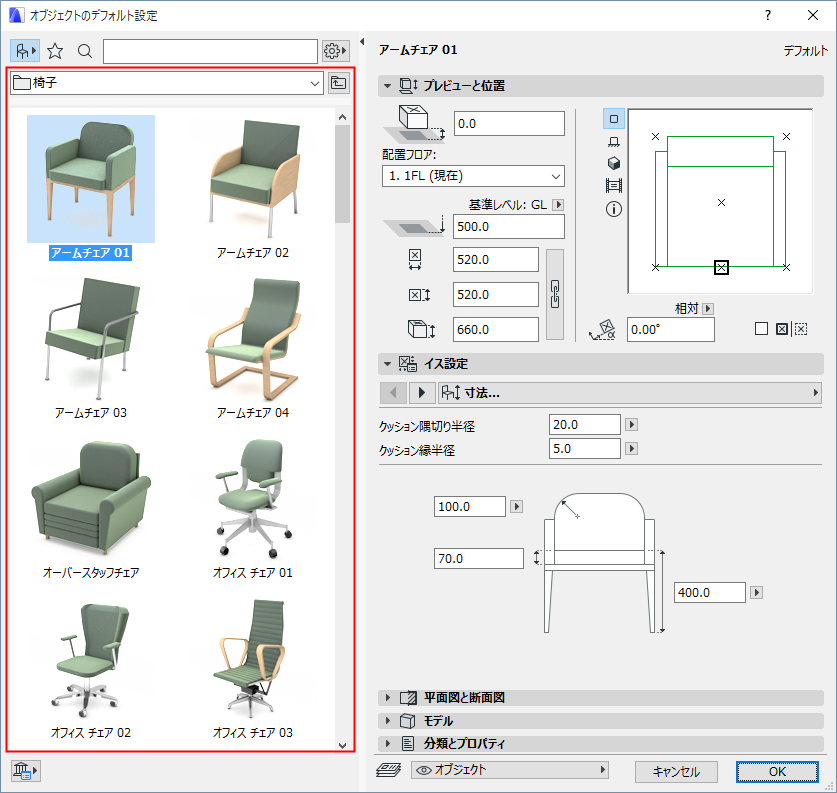
Task: Click the arrow beside クッション隅切り半径 value
Action: click(631, 424)
